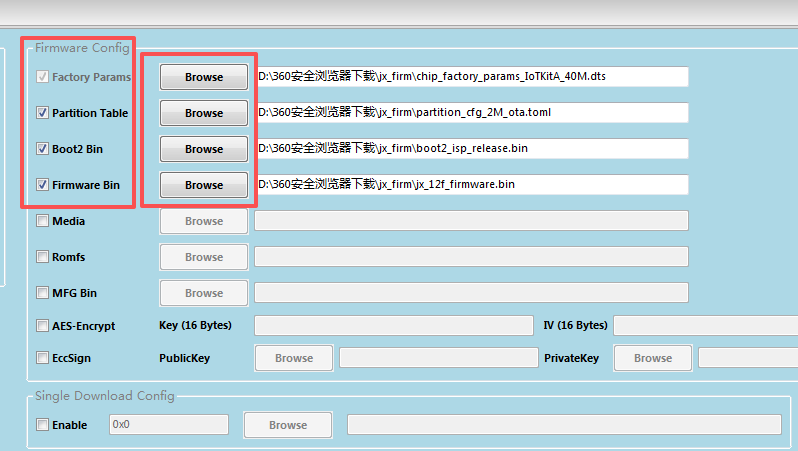Viewport: 798px width, 451px height.
Task: Click the Factory Params file path field
Action: 472,77
